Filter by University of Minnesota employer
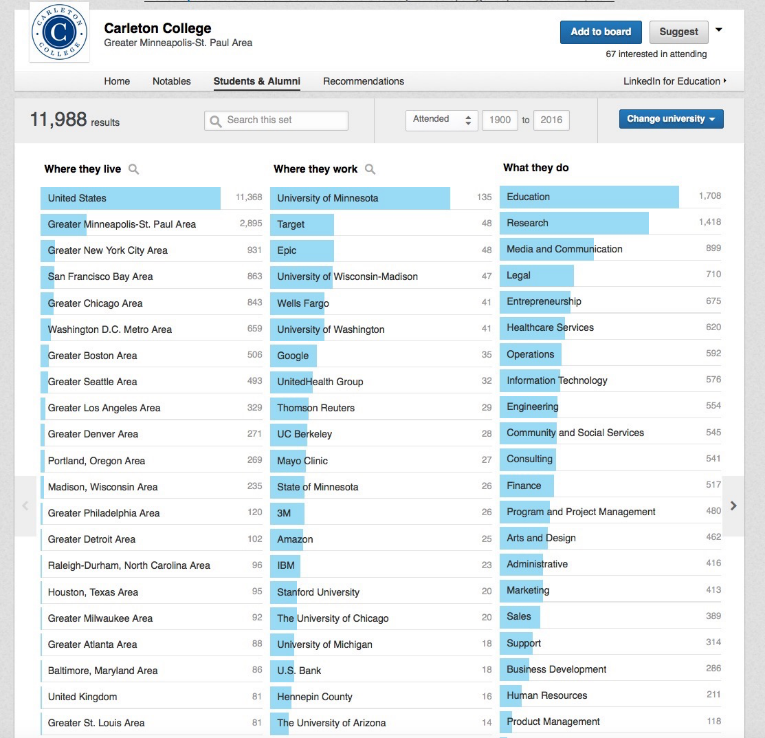Viewport: 765px width, 738px height. [381, 198]
